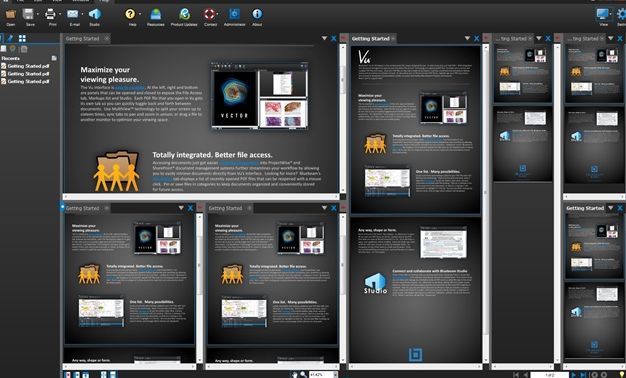Expand the View button dropdown arrow

(611, 14)
